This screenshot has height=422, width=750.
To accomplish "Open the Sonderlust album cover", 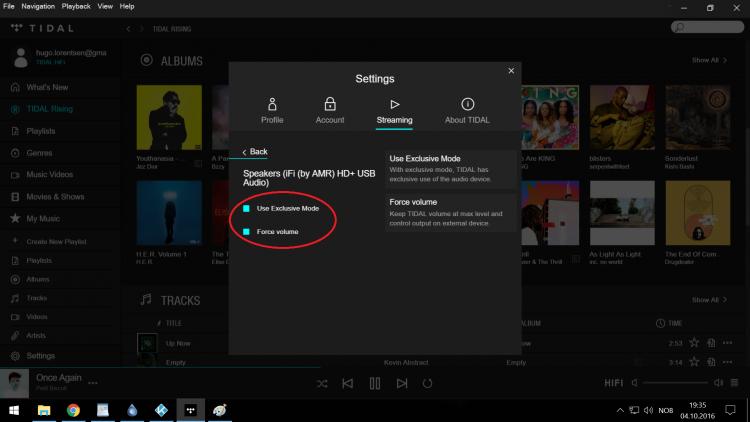I will [x=697, y=117].
